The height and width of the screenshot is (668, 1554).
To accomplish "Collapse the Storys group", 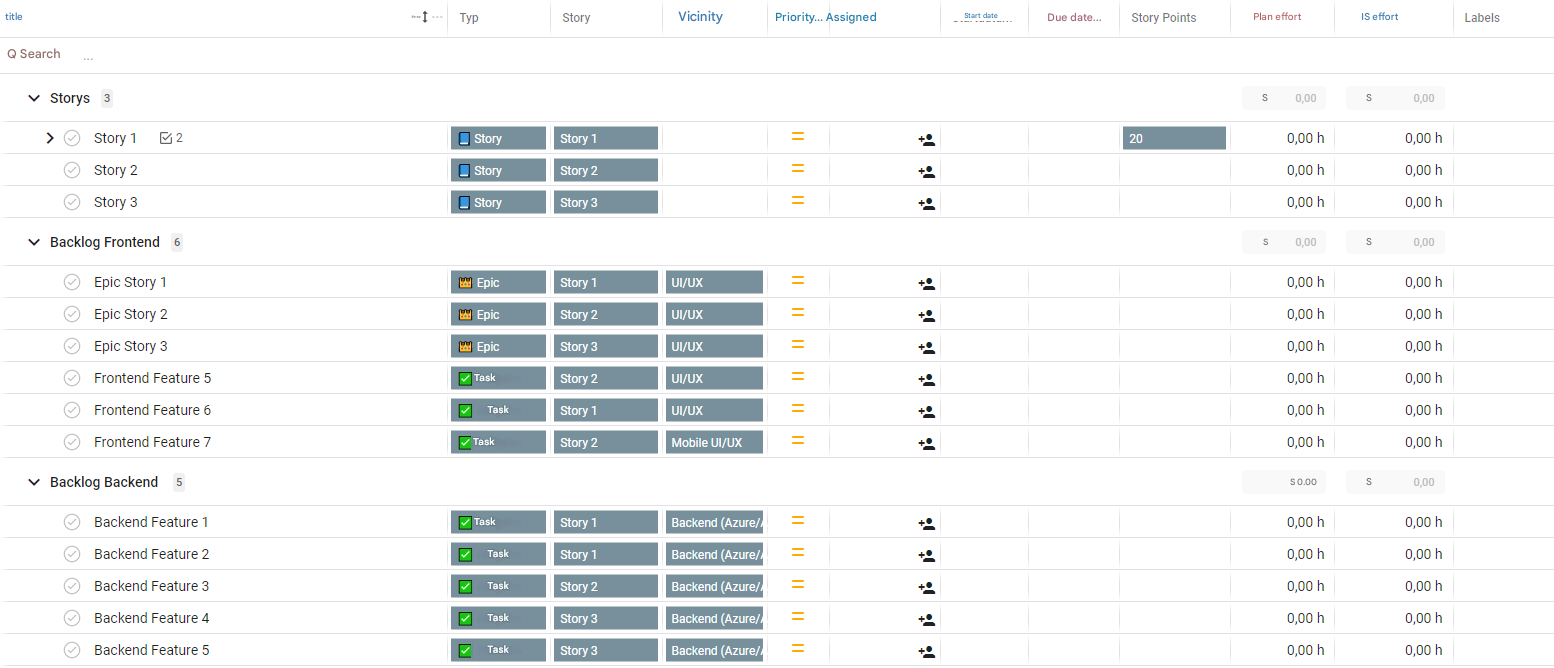I will (34, 98).
